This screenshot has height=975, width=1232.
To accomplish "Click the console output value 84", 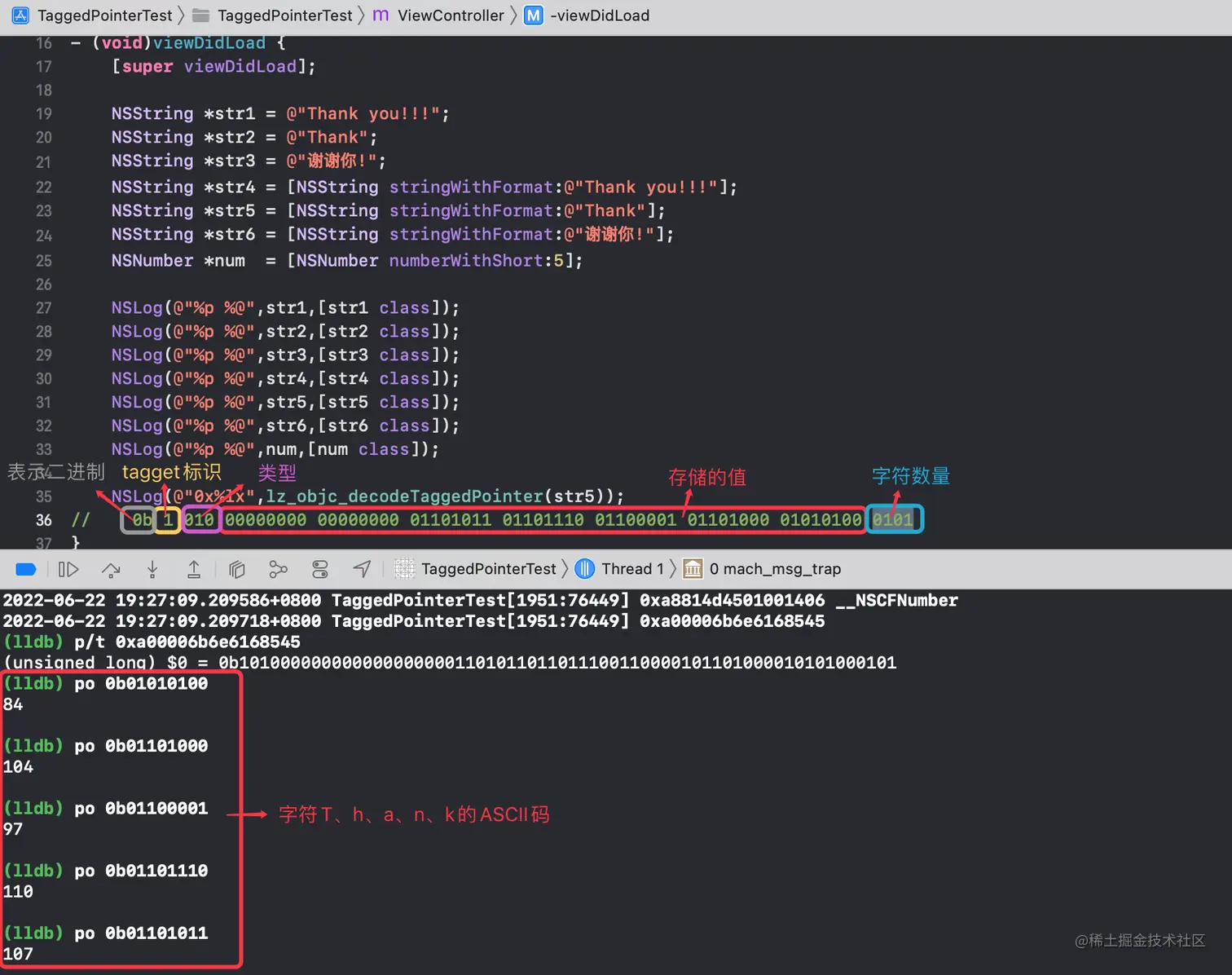I will [13, 704].
